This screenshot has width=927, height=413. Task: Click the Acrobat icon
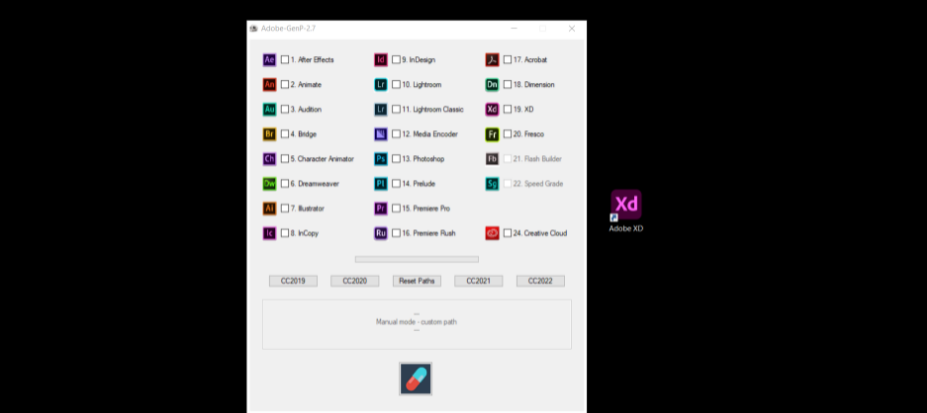pos(492,60)
